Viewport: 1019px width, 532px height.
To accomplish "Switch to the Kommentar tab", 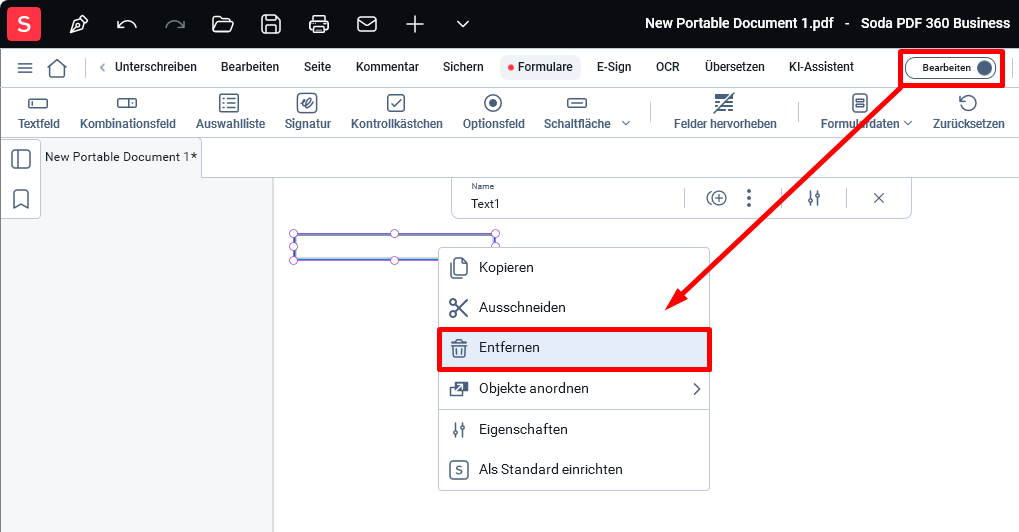I will (387, 67).
